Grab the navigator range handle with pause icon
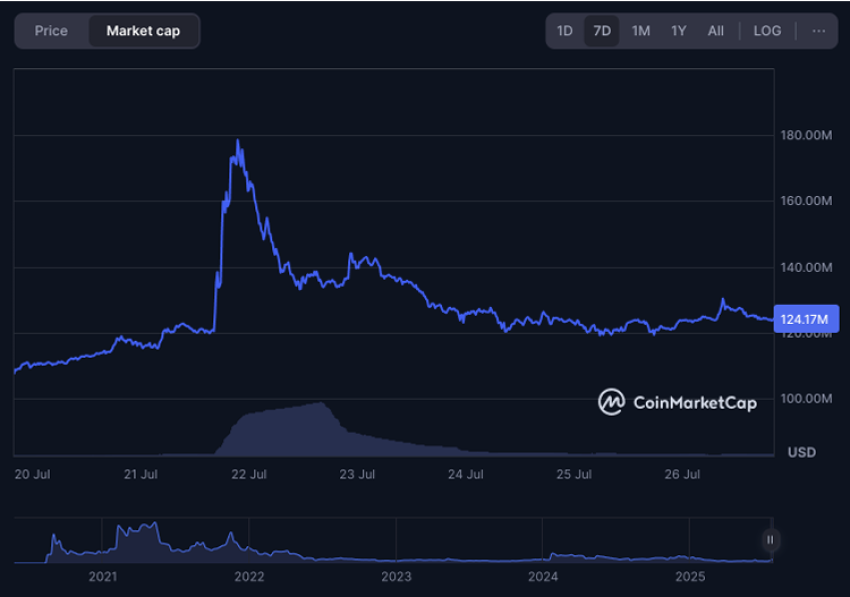Screen dimensions: 850x597 click(770, 540)
